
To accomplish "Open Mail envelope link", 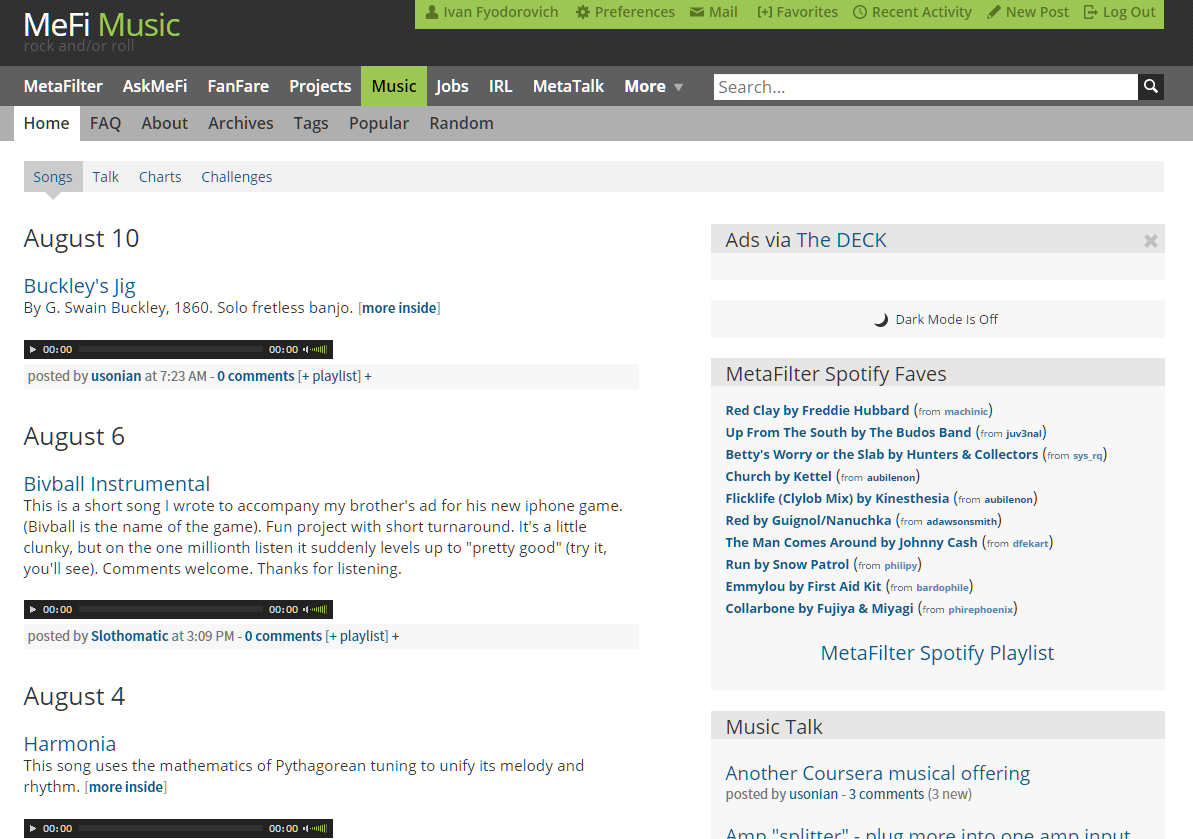I will (x=714, y=12).
